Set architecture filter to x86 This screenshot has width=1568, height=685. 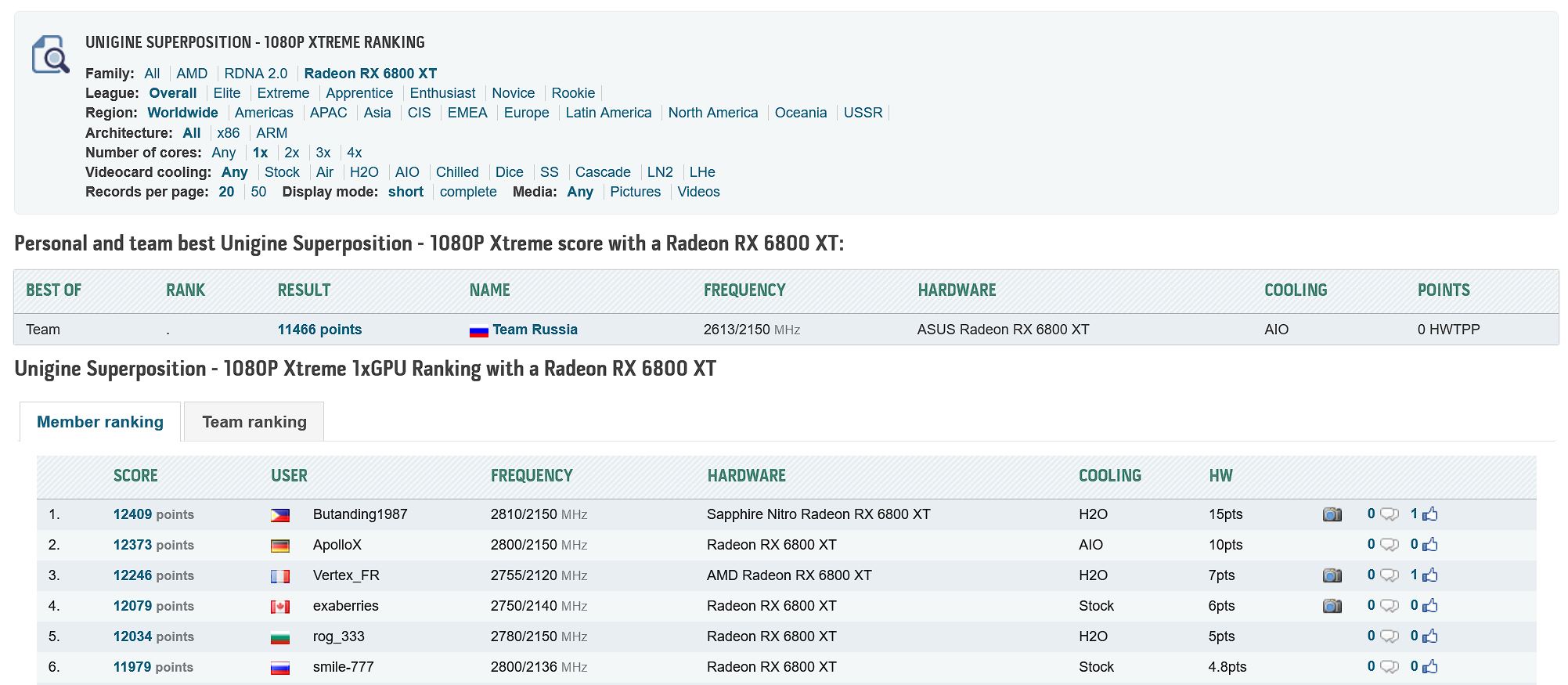[229, 133]
